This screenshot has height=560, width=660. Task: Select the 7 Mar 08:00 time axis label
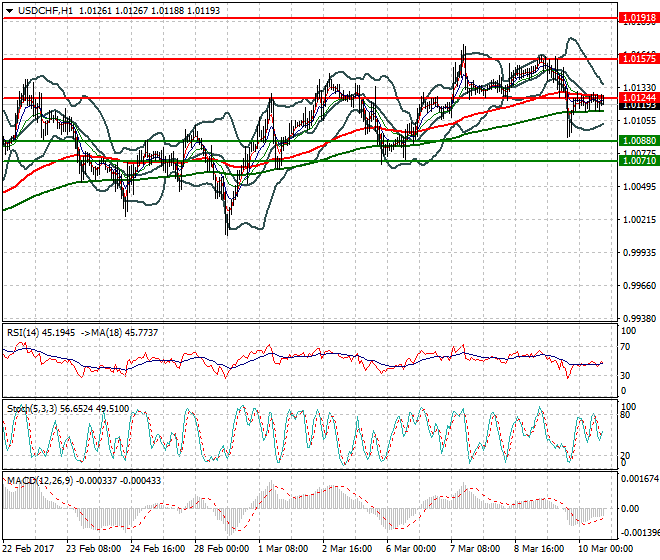(475, 549)
